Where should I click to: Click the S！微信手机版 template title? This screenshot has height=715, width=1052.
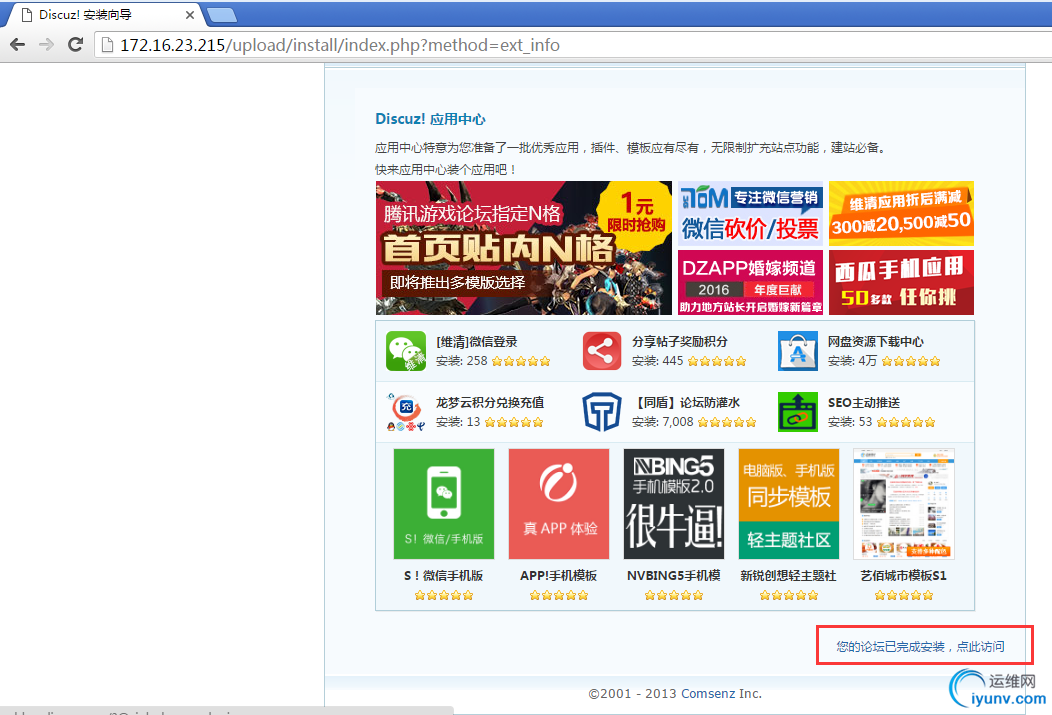click(x=443, y=575)
